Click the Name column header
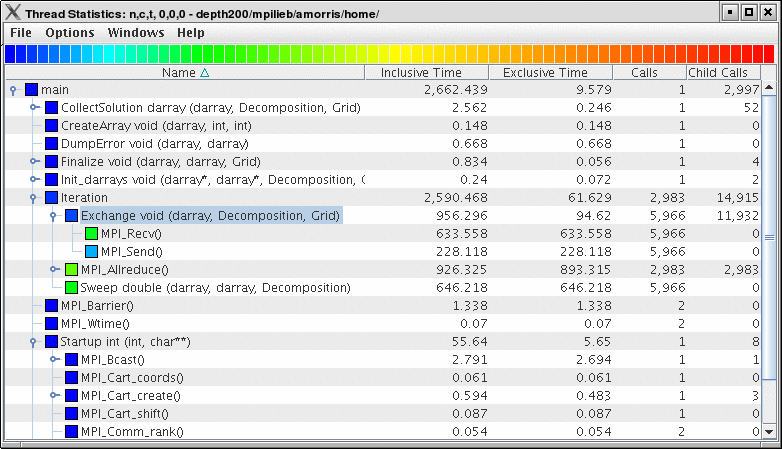Screen dimensions: 782x449 click(185, 73)
